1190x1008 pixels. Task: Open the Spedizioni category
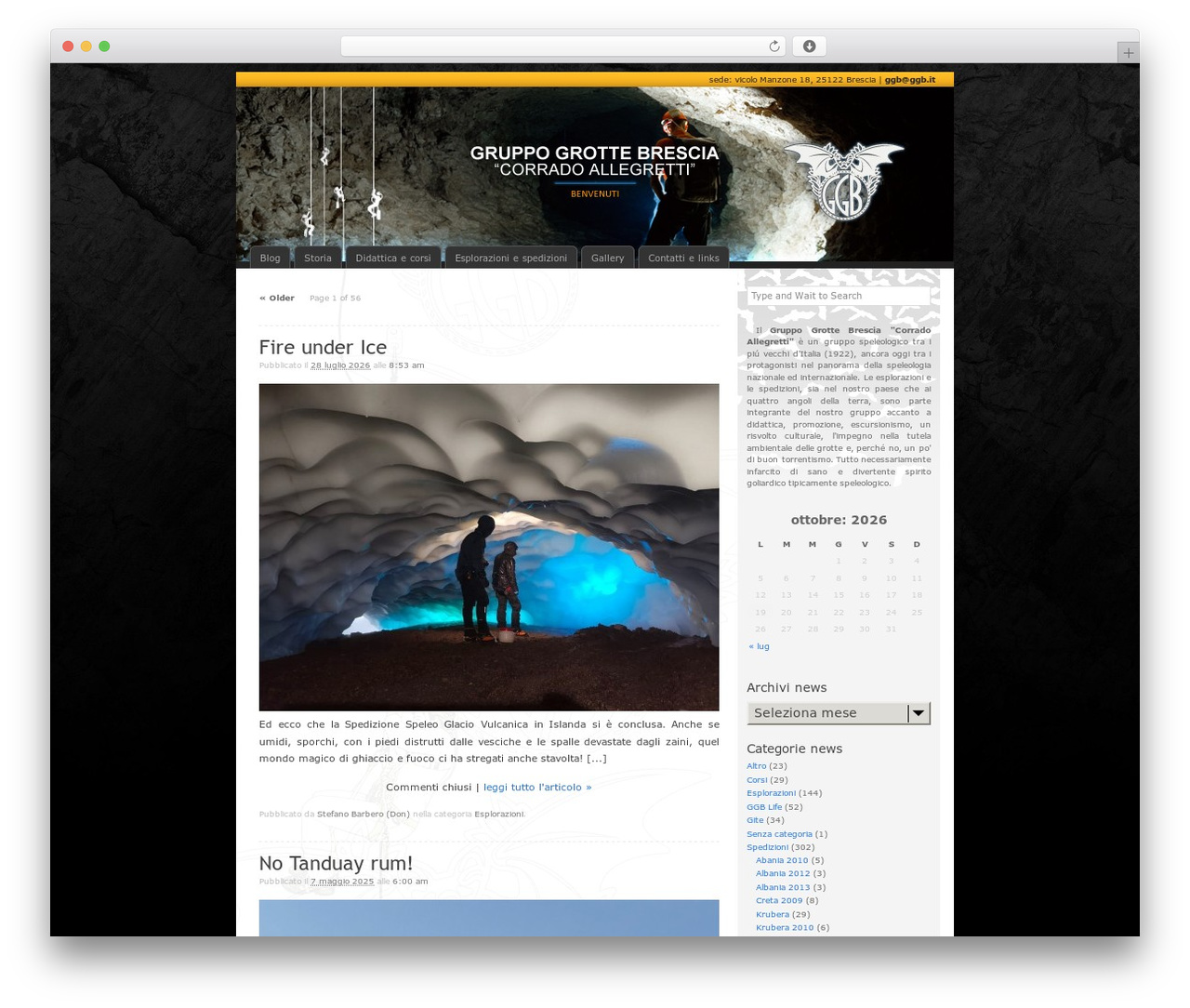[768, 847]
